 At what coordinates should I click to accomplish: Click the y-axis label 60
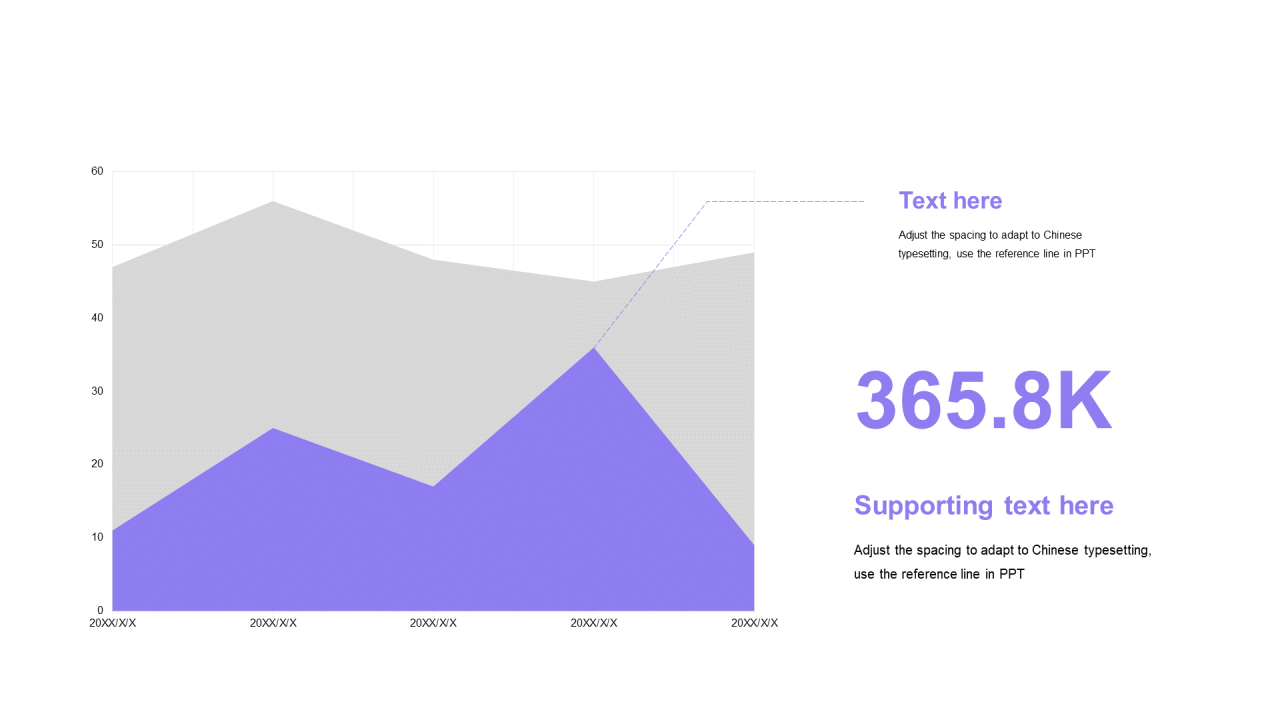point(97,172)
